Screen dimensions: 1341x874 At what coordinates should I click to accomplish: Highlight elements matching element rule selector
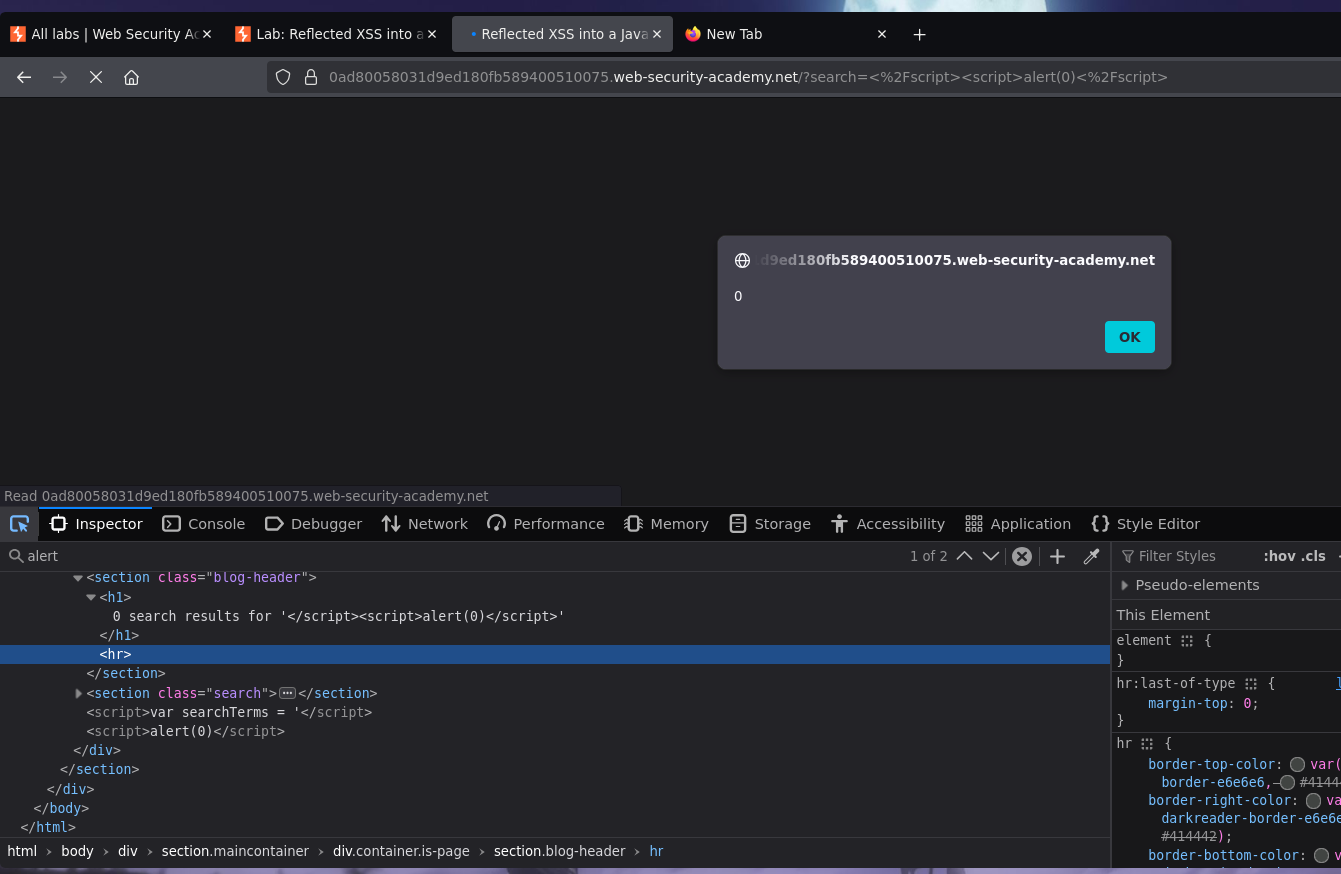(x=1187, y=641)
